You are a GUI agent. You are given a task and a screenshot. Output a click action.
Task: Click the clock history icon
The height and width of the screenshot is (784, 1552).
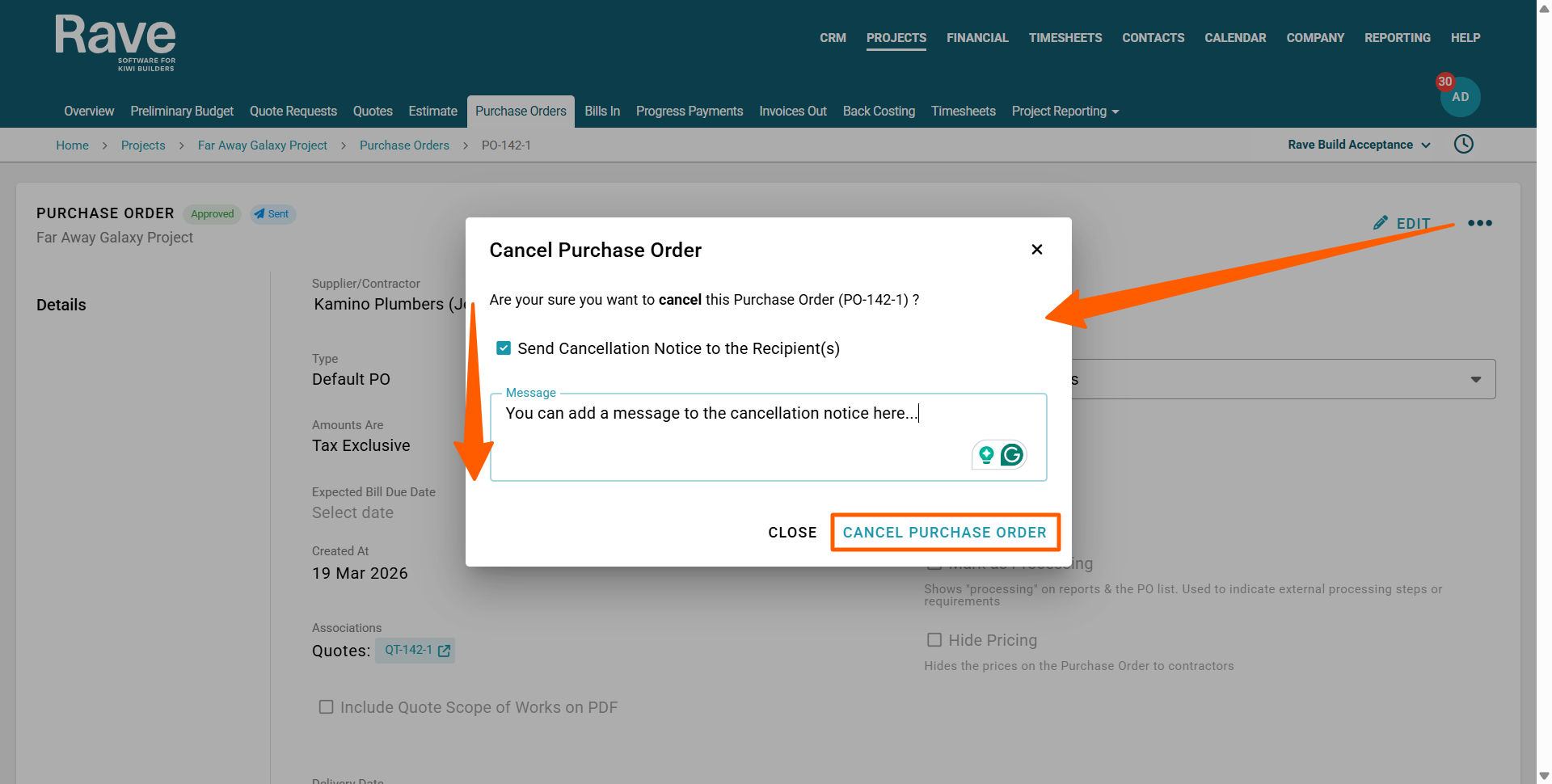(1464, 145)
